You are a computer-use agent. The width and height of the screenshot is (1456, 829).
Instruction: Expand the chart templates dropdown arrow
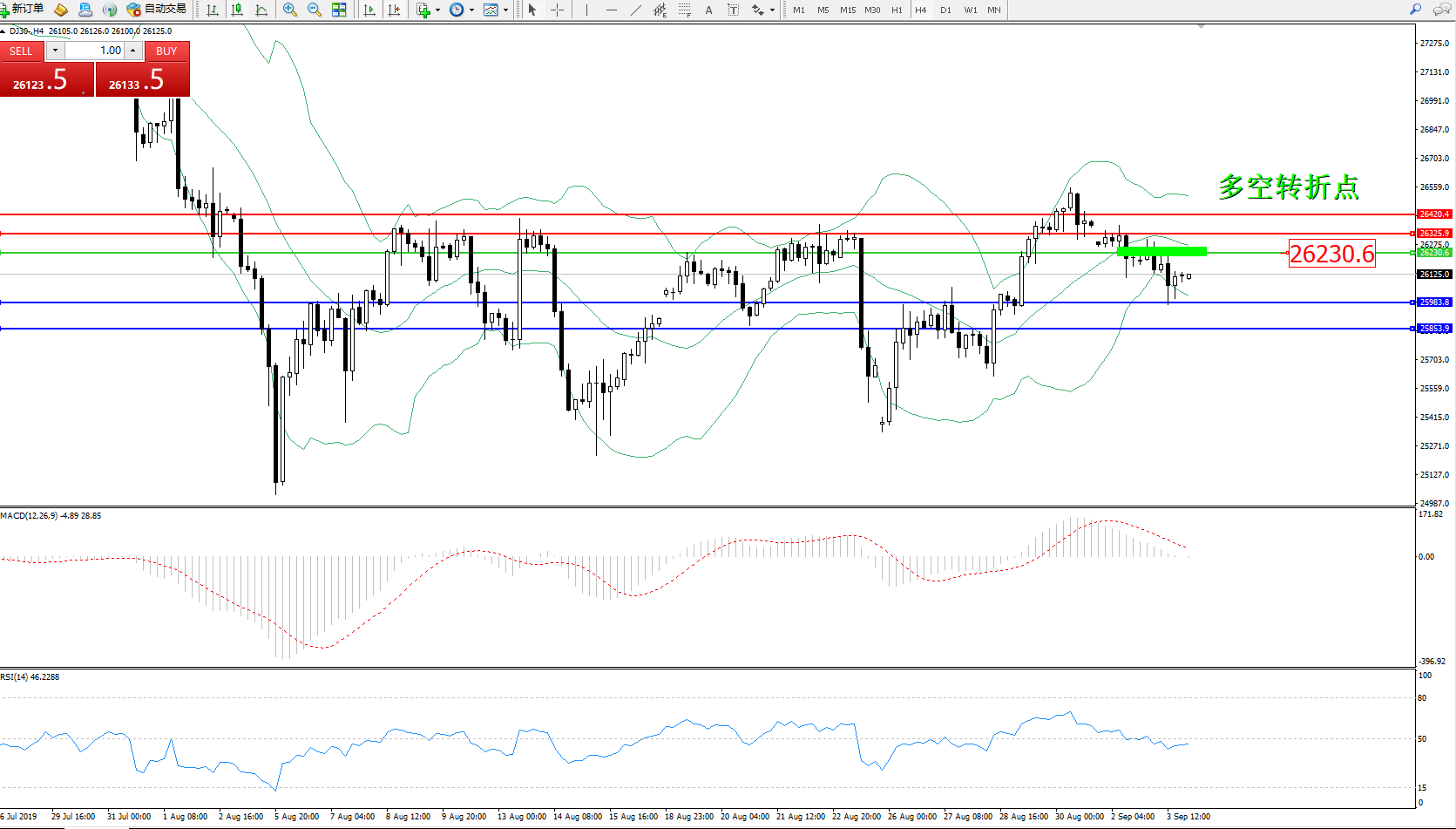point(505,10)
